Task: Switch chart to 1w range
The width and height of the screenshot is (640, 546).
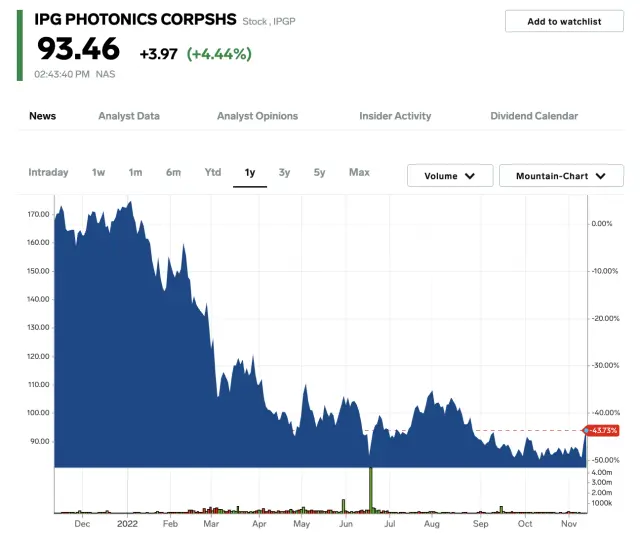Action: 98,172
